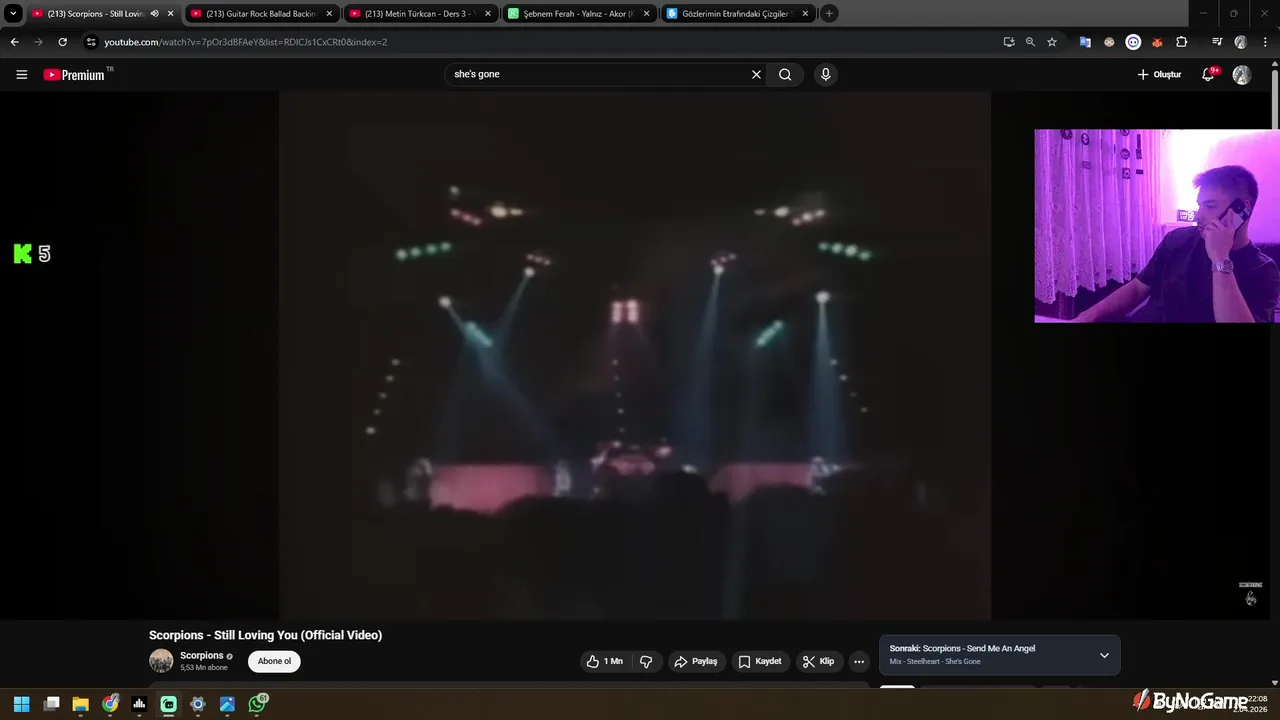
Task: Install app icon in address bar
Action: tap(1009, 42)
